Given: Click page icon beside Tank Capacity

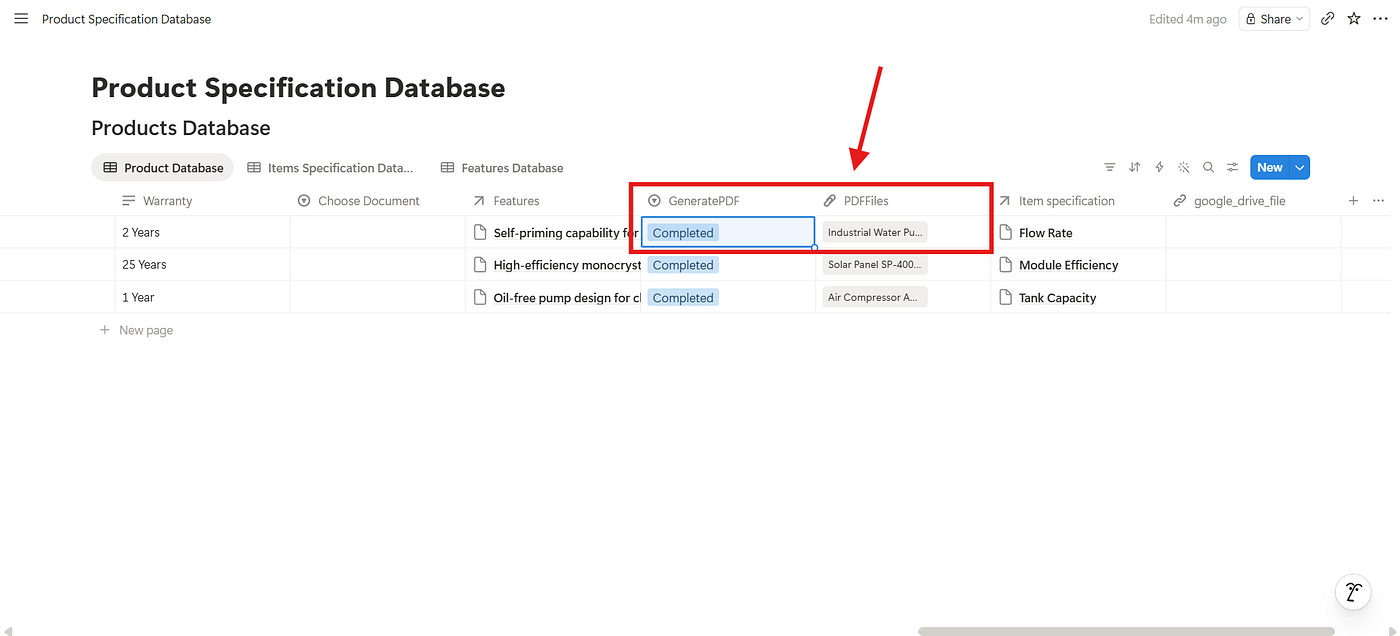Looking at the screenshot, I should [x=1005, y=297].
